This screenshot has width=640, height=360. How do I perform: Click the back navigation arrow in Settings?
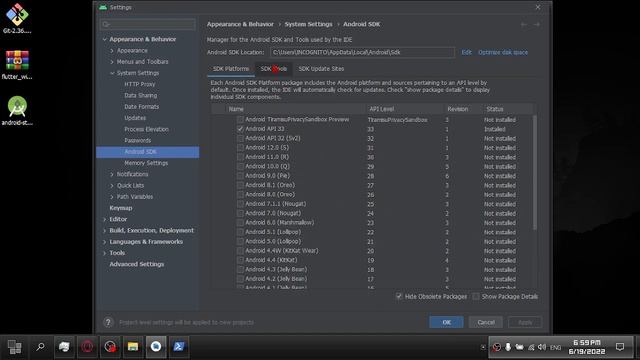click(524, 24)
